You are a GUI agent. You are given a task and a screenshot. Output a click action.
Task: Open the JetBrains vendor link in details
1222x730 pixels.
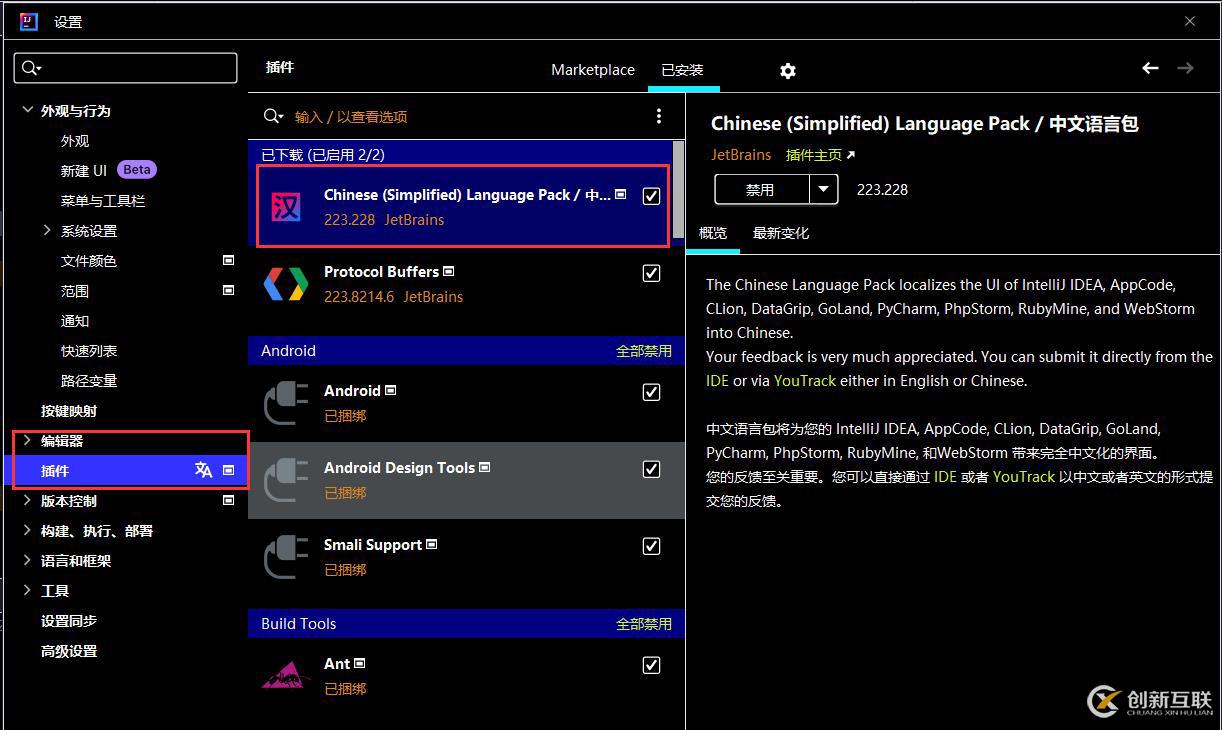pyautogui.click(x=741, y=155)
